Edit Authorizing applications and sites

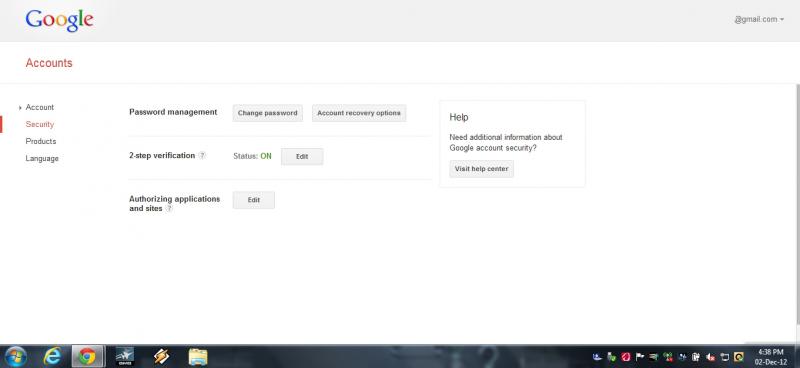point(254,200)
